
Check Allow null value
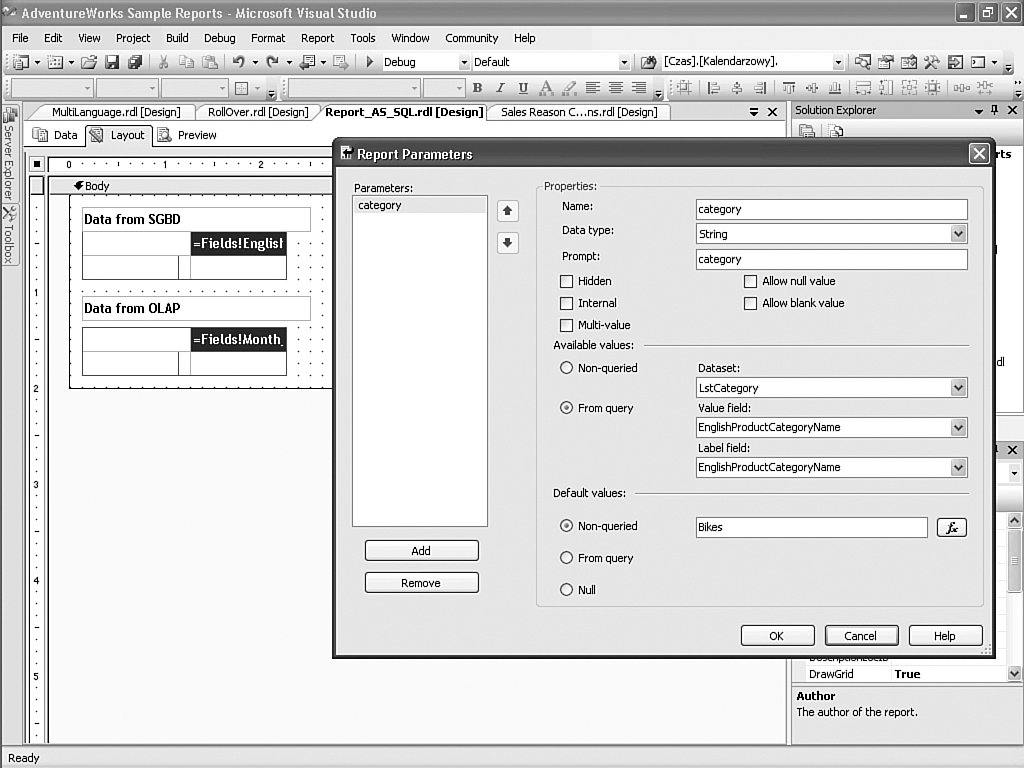[x=750, y=281]
